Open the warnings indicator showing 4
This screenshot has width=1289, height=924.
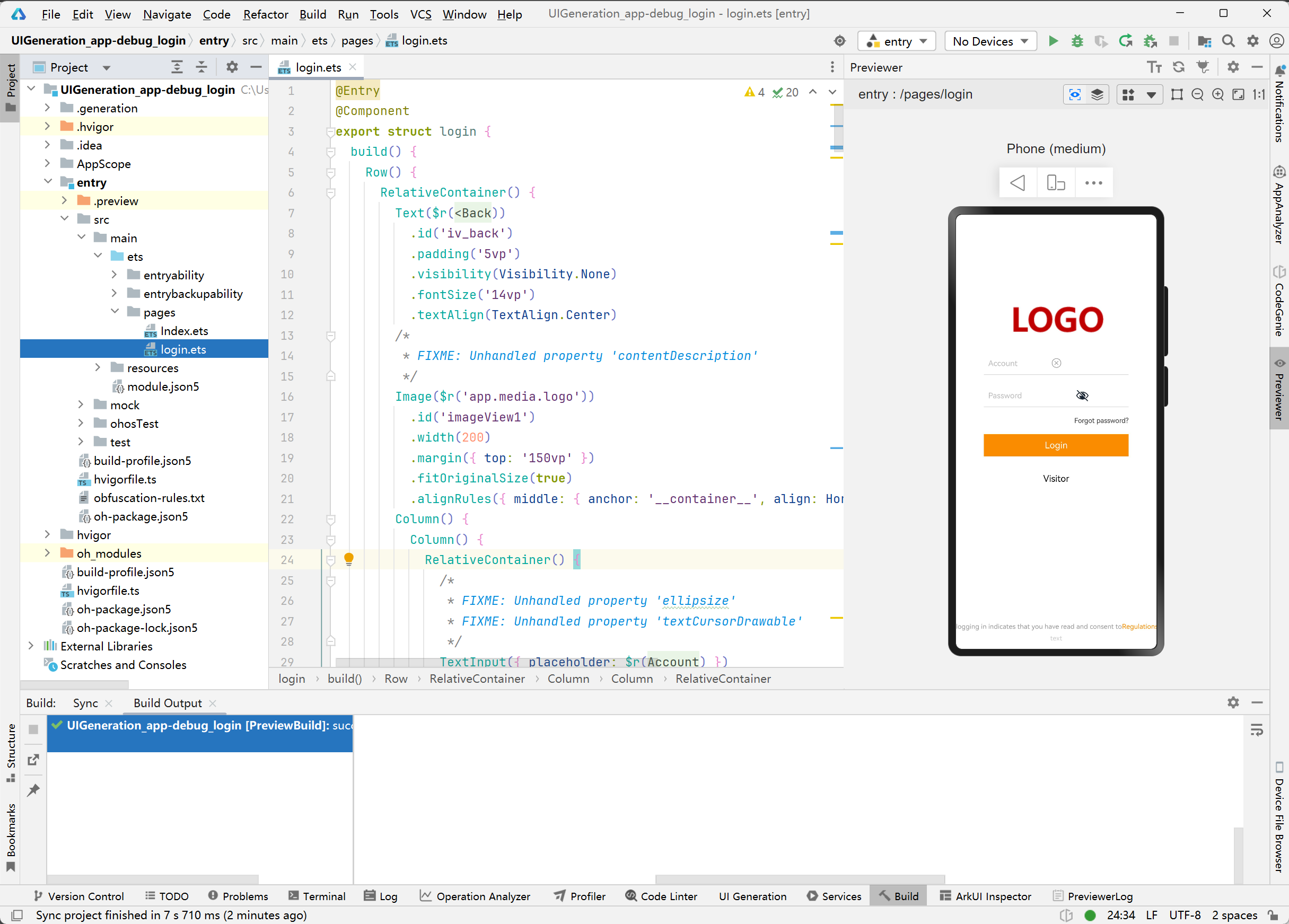(x=755, y=92)
